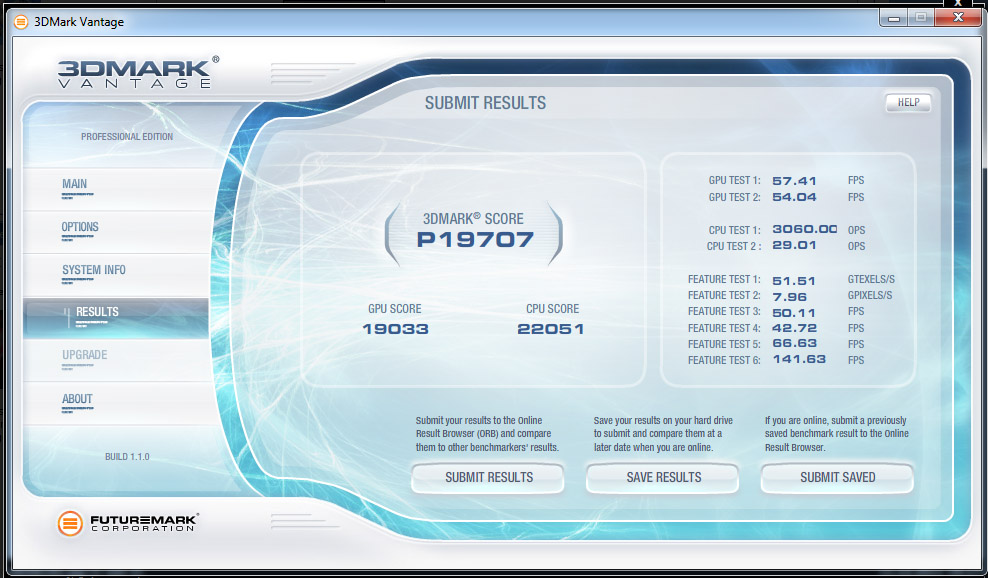
Task: Click the 3DMARK SCORE label
Action: pyautogui.click(x=473, y=219)
